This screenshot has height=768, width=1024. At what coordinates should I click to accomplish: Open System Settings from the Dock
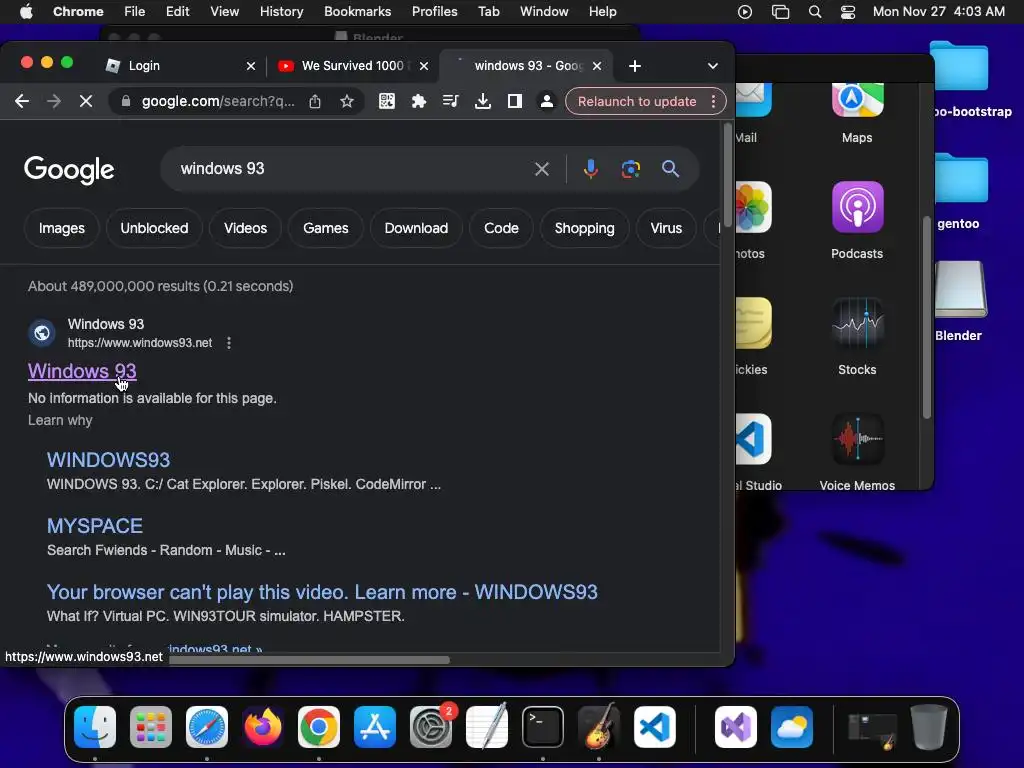[x=431, y=727]
